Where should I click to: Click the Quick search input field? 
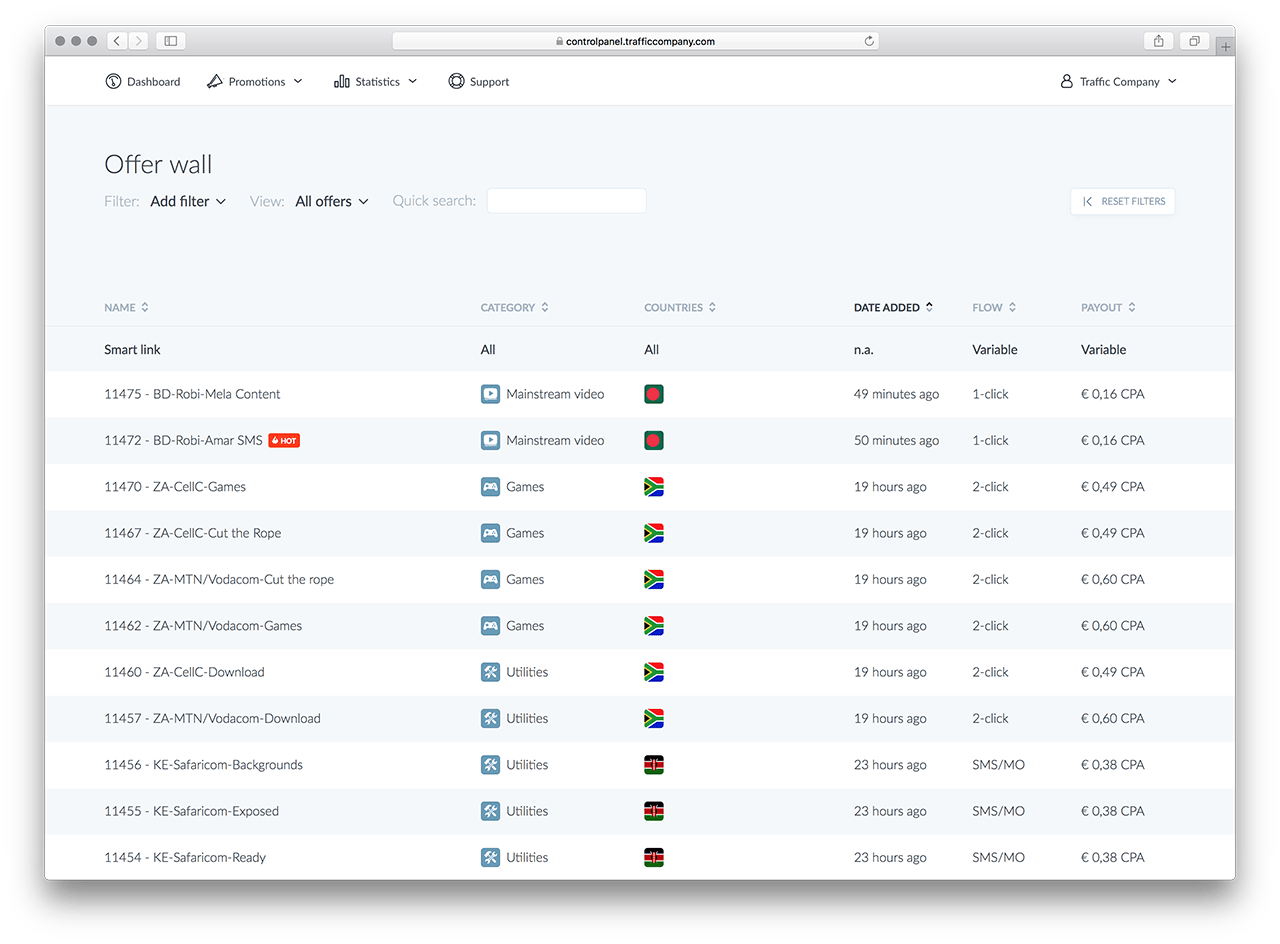click(x=566, y=201)
